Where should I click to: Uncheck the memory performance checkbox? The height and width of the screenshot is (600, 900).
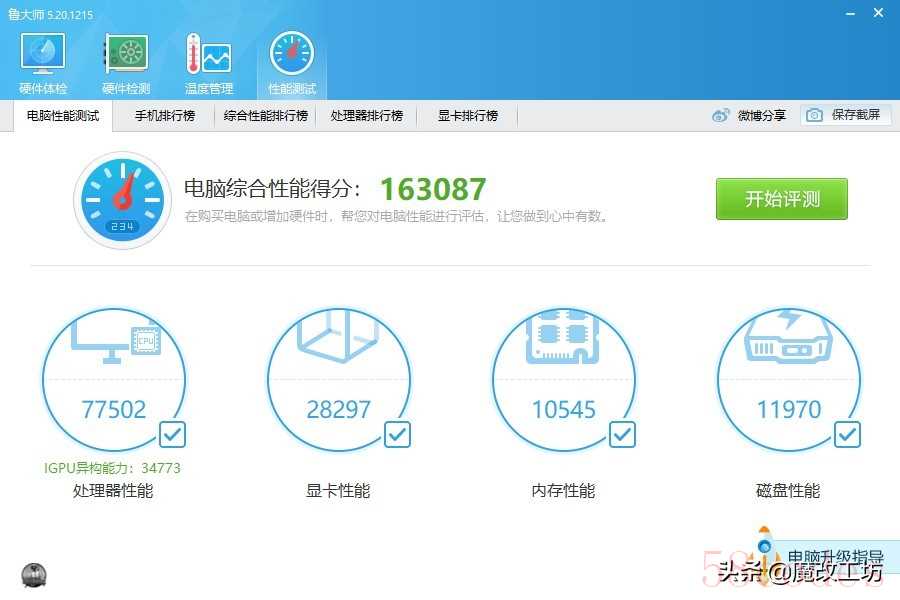click(622, 435)
